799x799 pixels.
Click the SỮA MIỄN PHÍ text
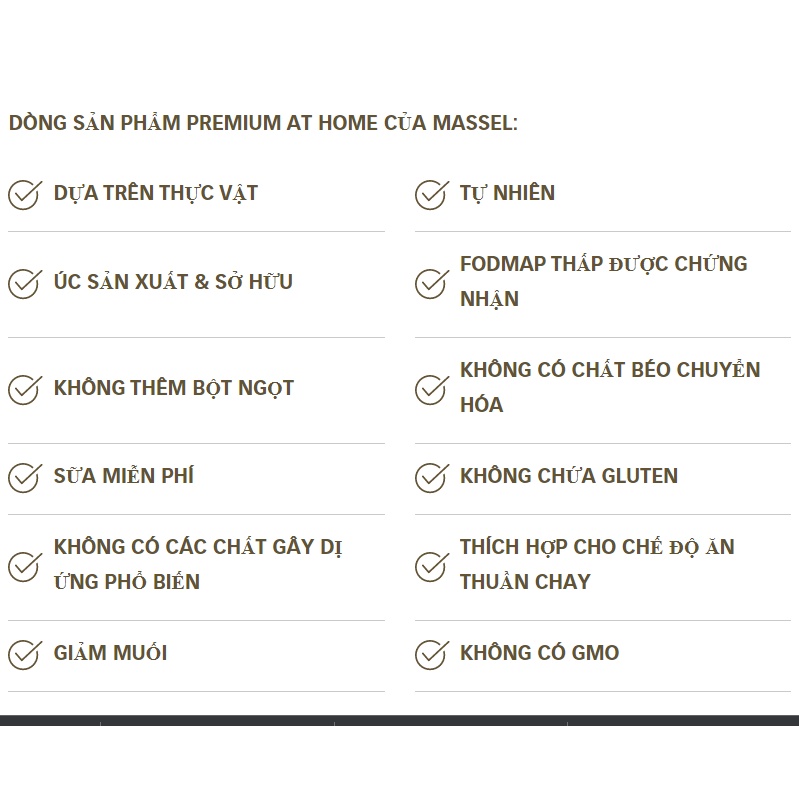tap(124, 476)
